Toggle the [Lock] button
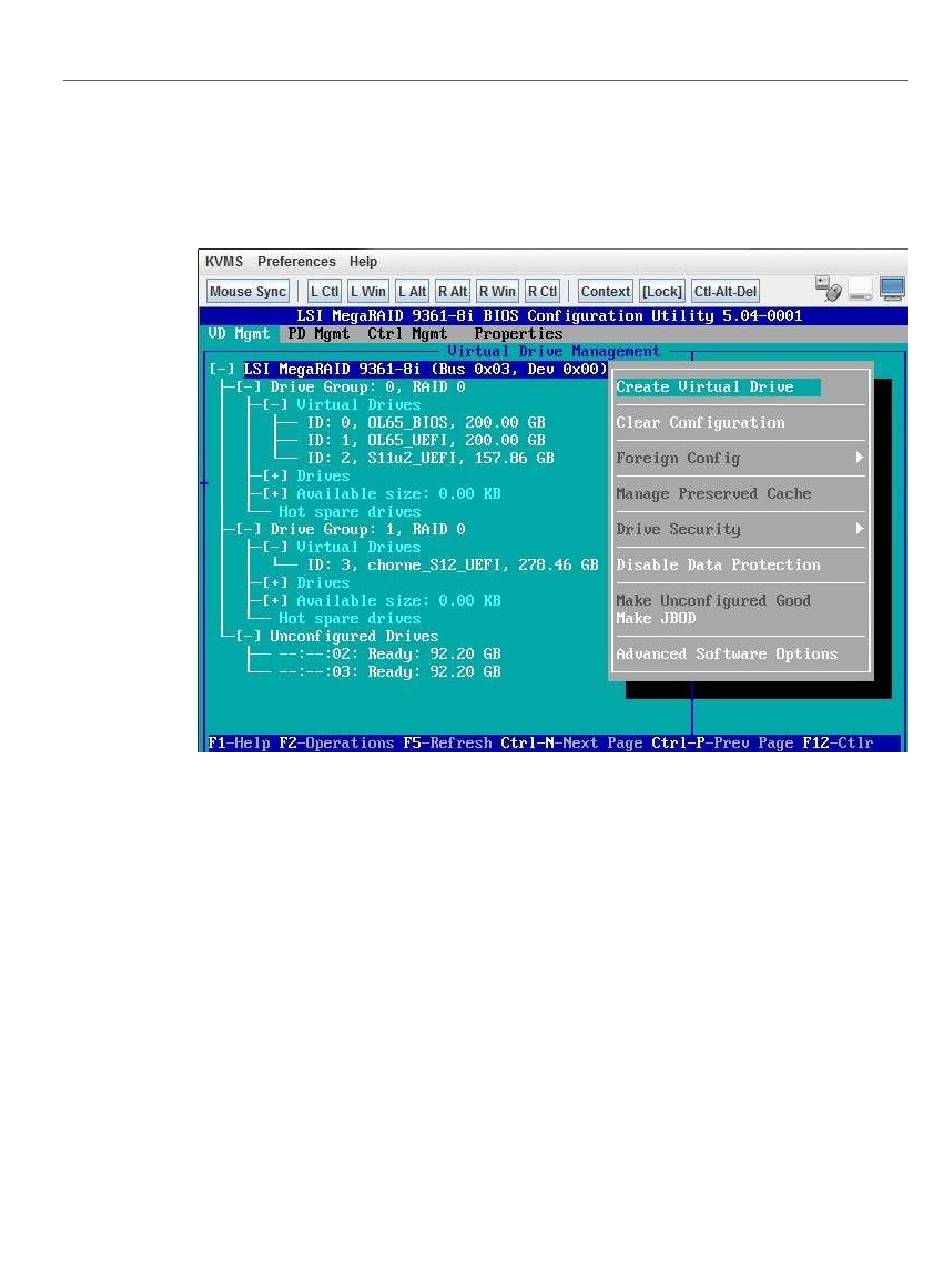 [x=662, y=291]
